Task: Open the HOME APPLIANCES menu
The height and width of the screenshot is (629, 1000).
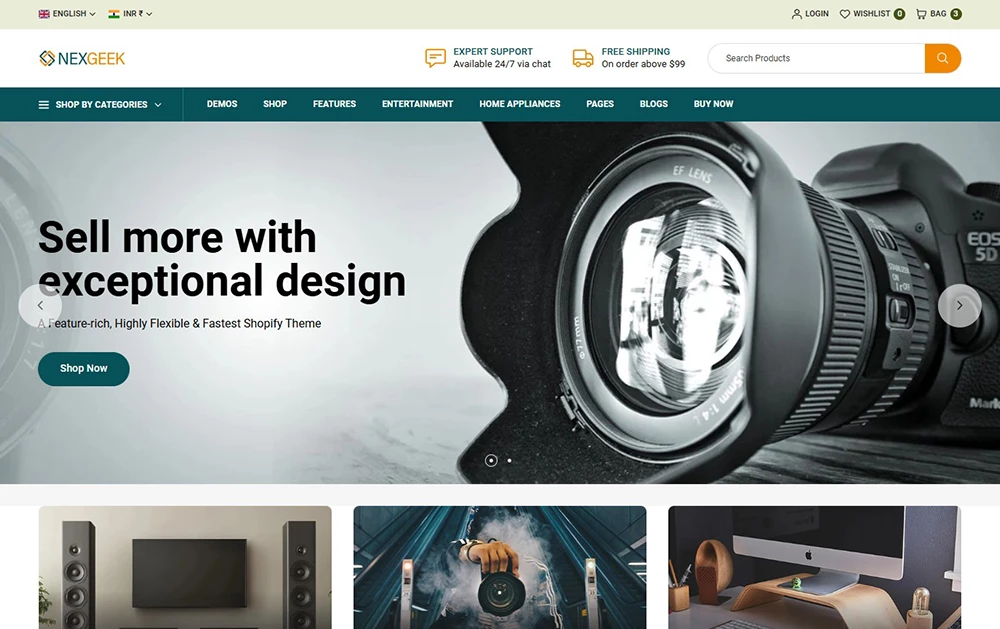Action: [519, 104]
